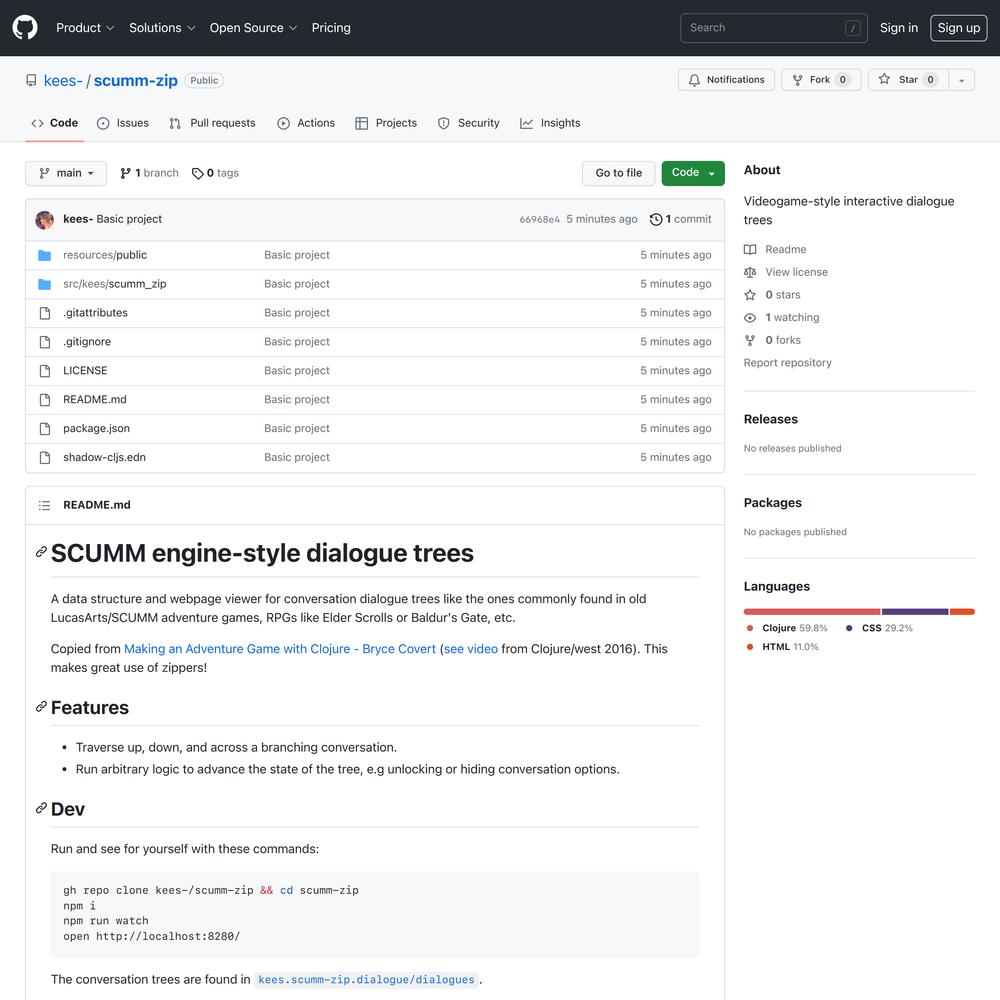This screenshot has height=1000, width=1000.
Task: Click the anchor icon beside SCUMM engine-style heading
Action: pos(41,552)
